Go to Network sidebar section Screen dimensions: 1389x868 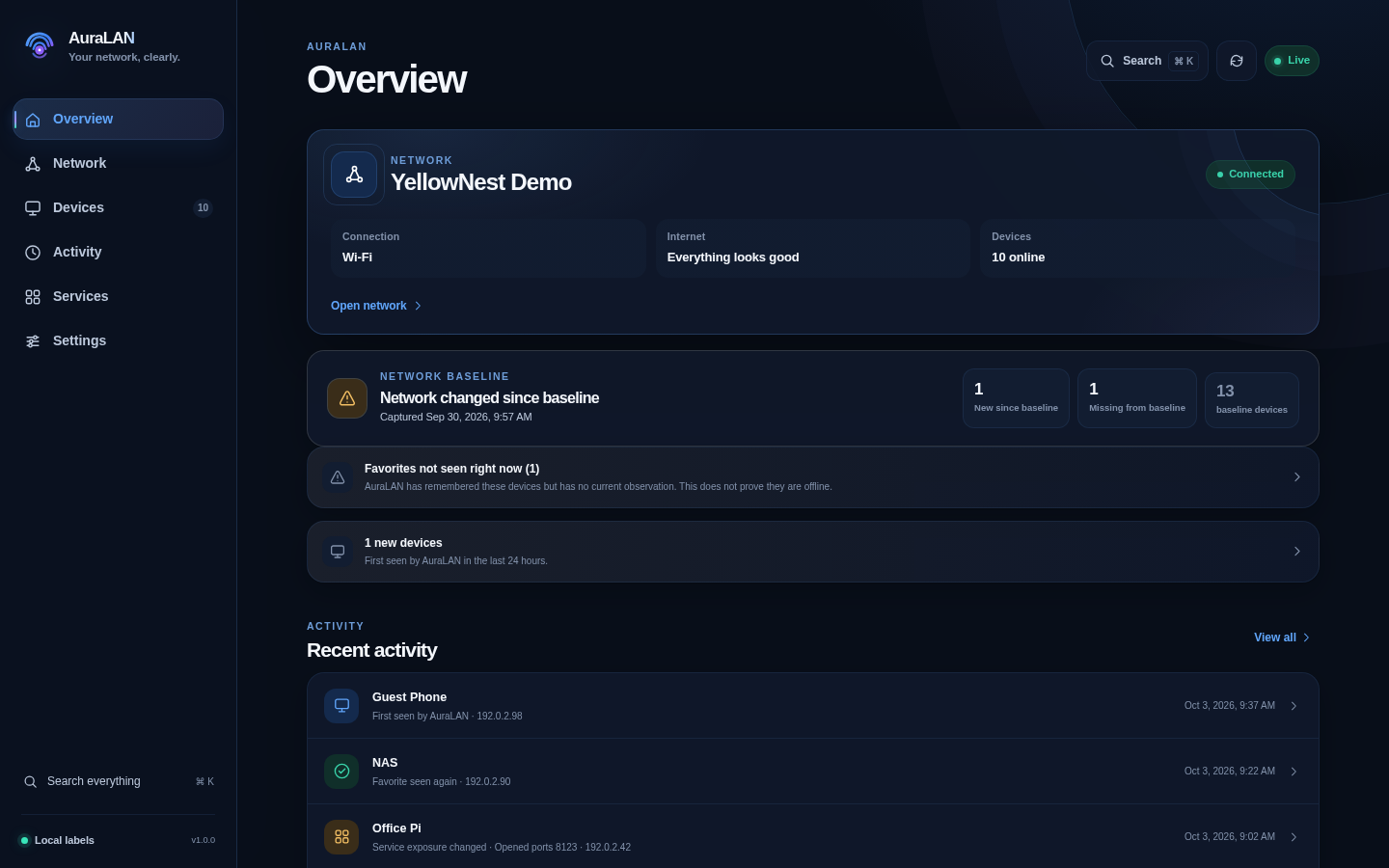click(x=118, y=163)
